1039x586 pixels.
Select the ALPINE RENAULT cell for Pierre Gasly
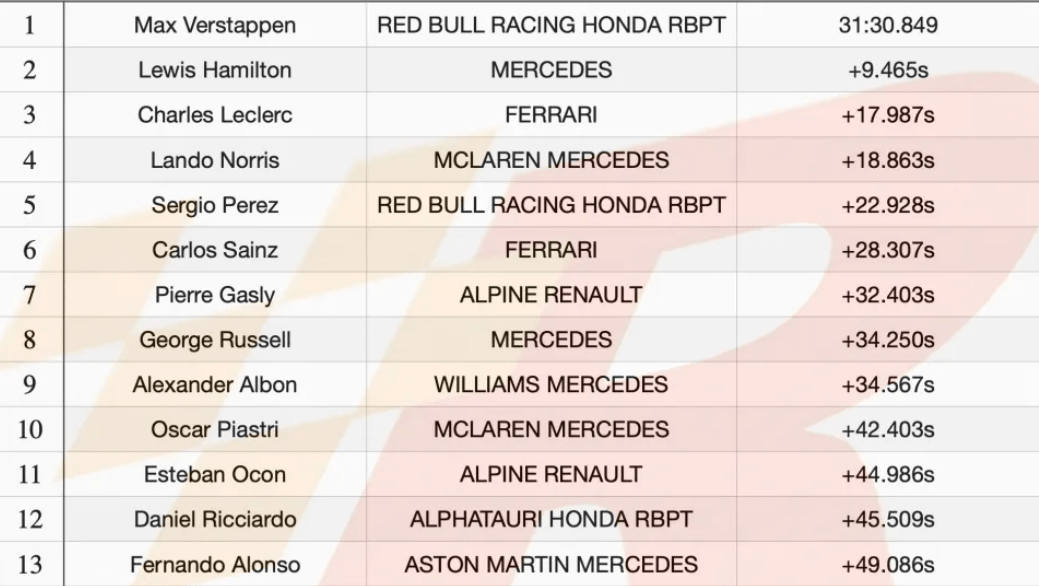click(x=551, y=294)
